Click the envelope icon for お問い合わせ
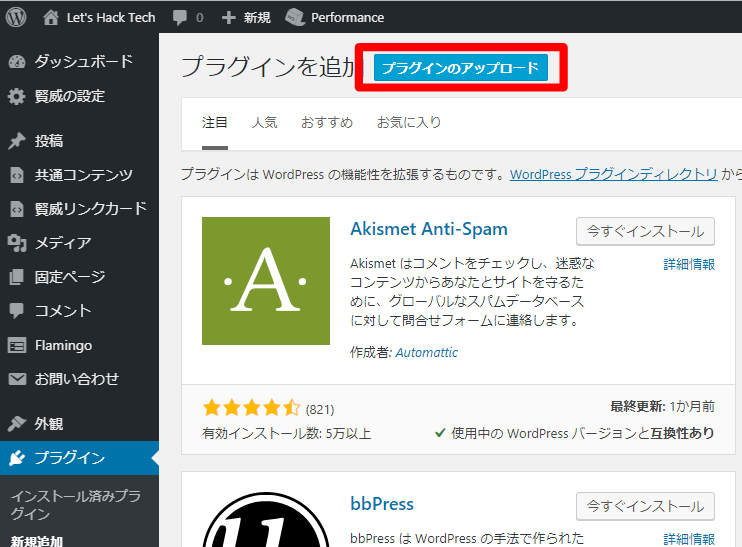The height and width of the screenshot is (547, 742). (17, 379)
